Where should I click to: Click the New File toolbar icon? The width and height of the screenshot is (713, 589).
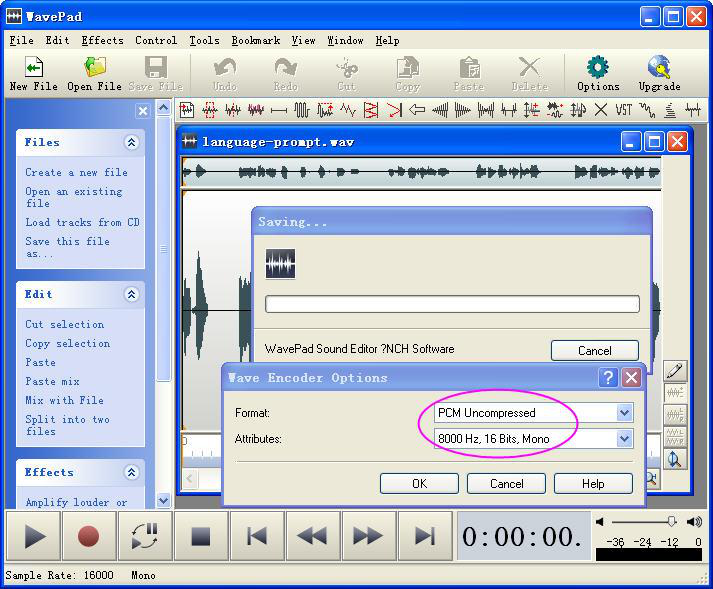click(34, 73)
